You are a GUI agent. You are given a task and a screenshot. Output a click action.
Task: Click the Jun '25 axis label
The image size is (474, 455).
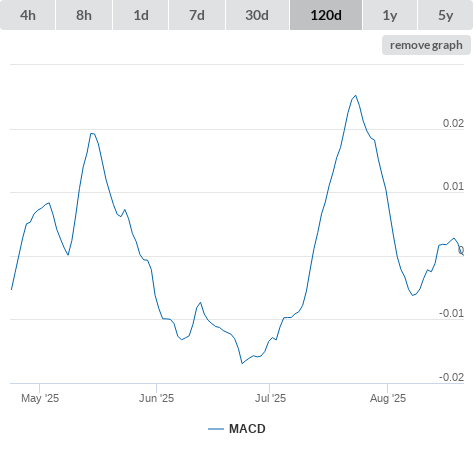click(157, 398)
